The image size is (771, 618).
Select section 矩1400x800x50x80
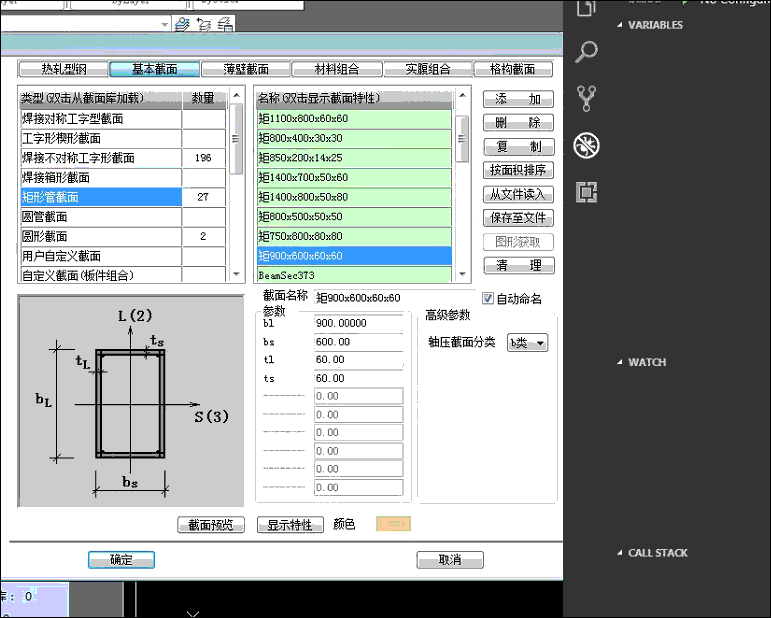(354, 197)
